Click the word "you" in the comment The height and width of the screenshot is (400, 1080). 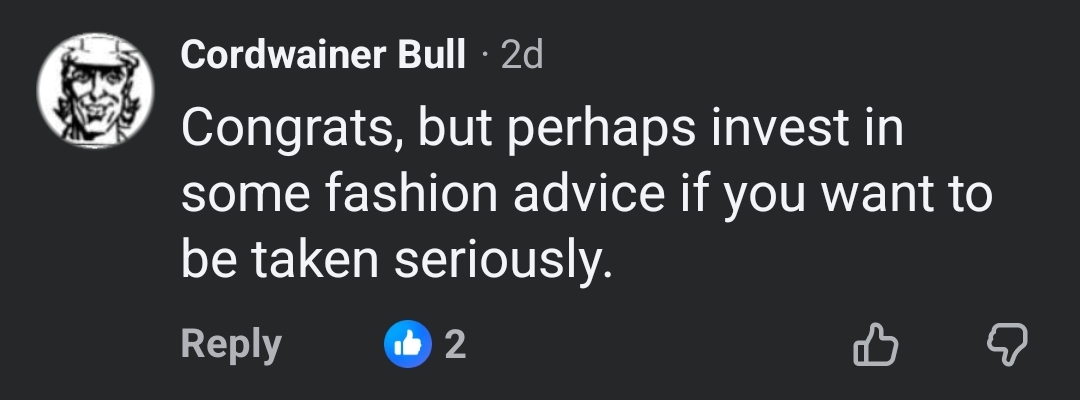coord(764,196)
